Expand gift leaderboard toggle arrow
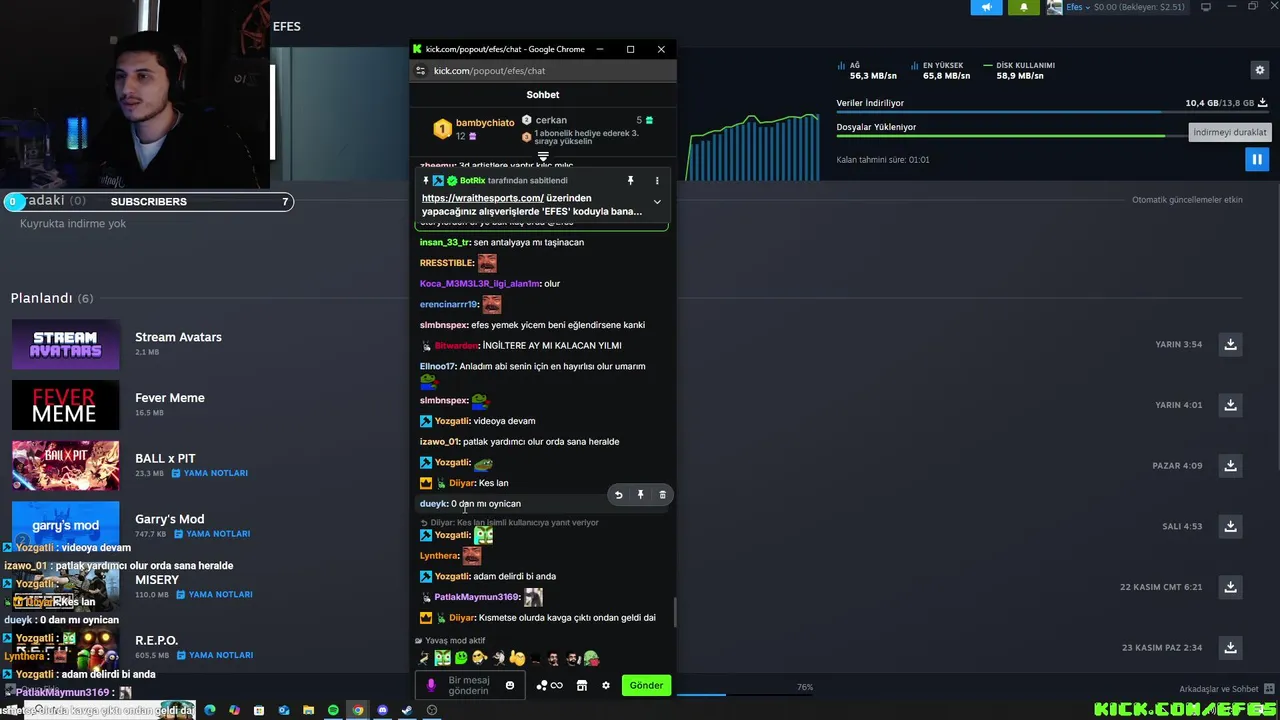 (x=543, y=157)
